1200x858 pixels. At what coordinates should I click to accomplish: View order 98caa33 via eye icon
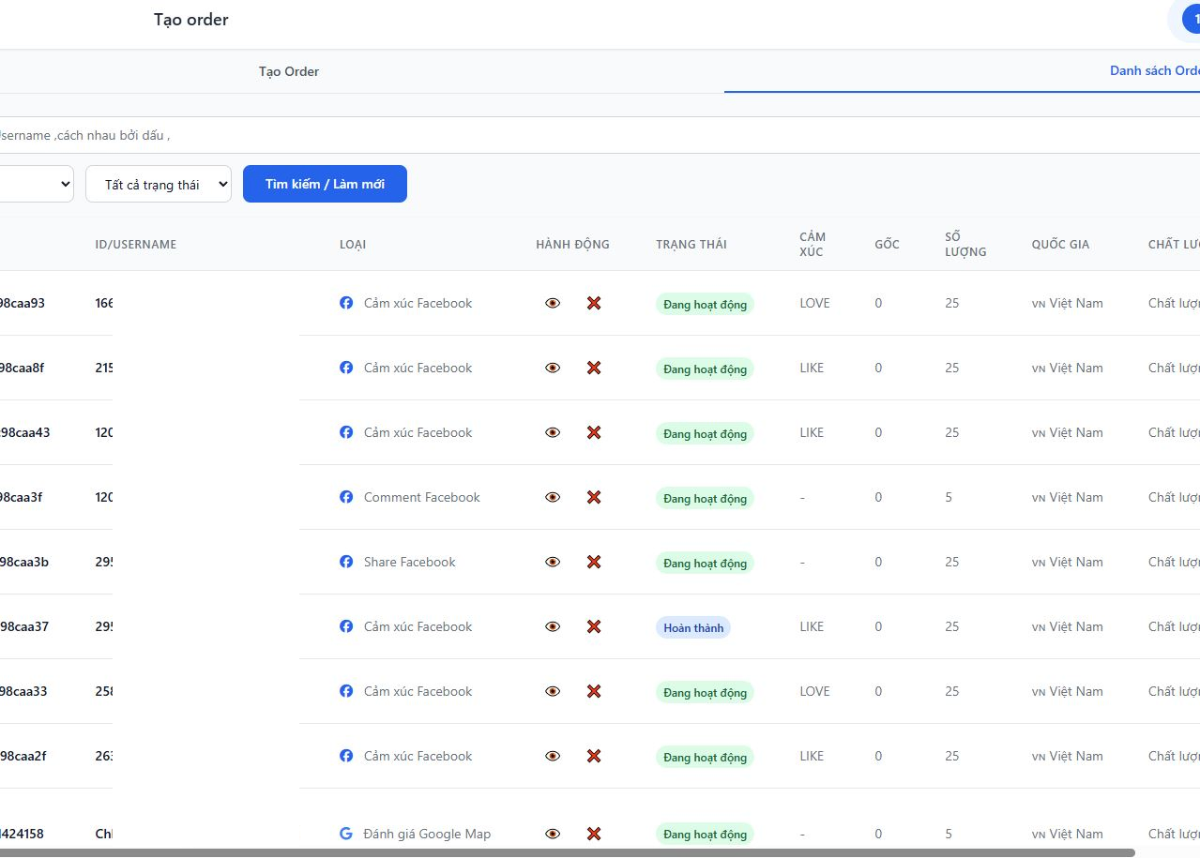[553, 691]
